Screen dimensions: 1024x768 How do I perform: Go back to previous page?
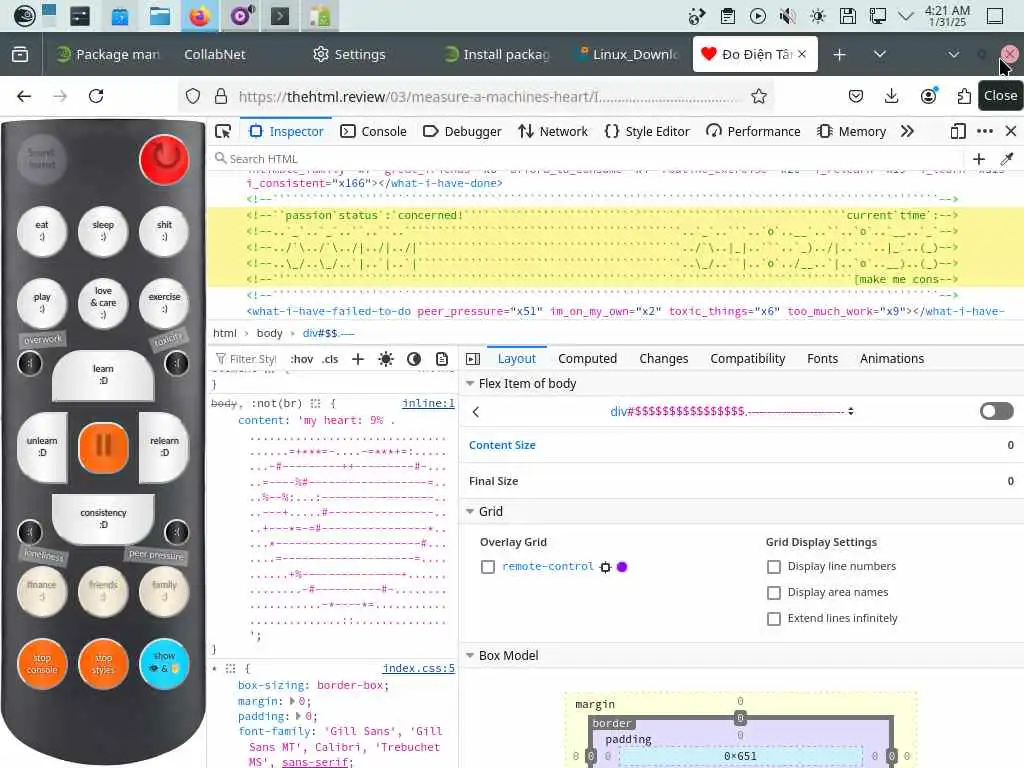pos(24,97)
